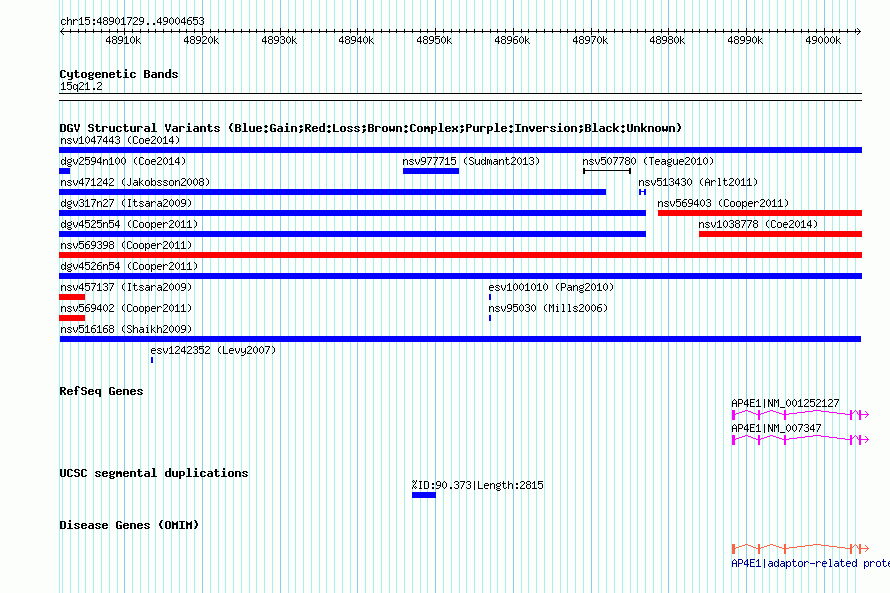
Task: Select the nsv569398 (Cooper2011) full-width red bar
Action: coord(460,255)
